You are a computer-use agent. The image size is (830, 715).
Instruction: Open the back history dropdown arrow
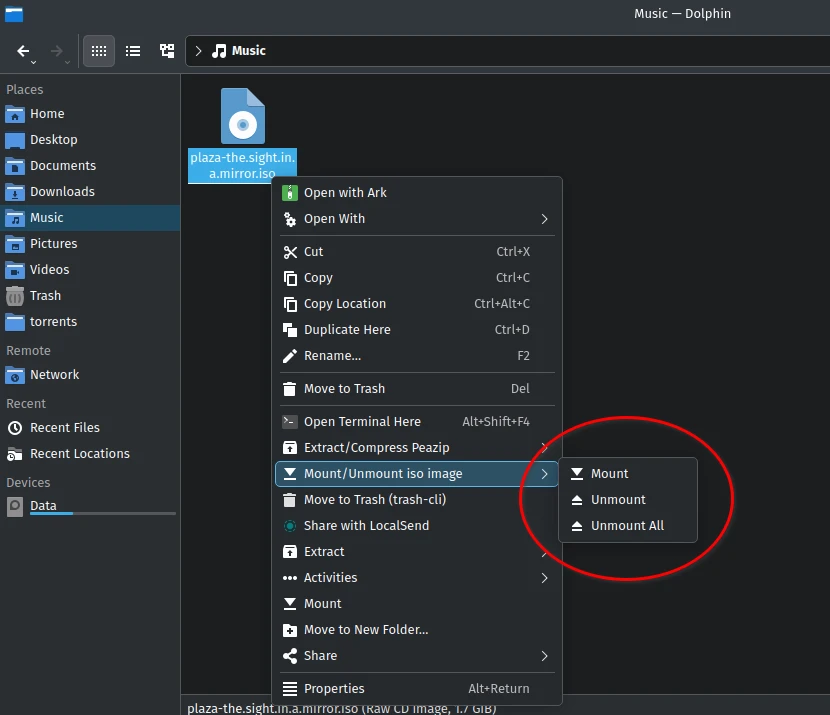pyautogui.click(x=33, y=62)
